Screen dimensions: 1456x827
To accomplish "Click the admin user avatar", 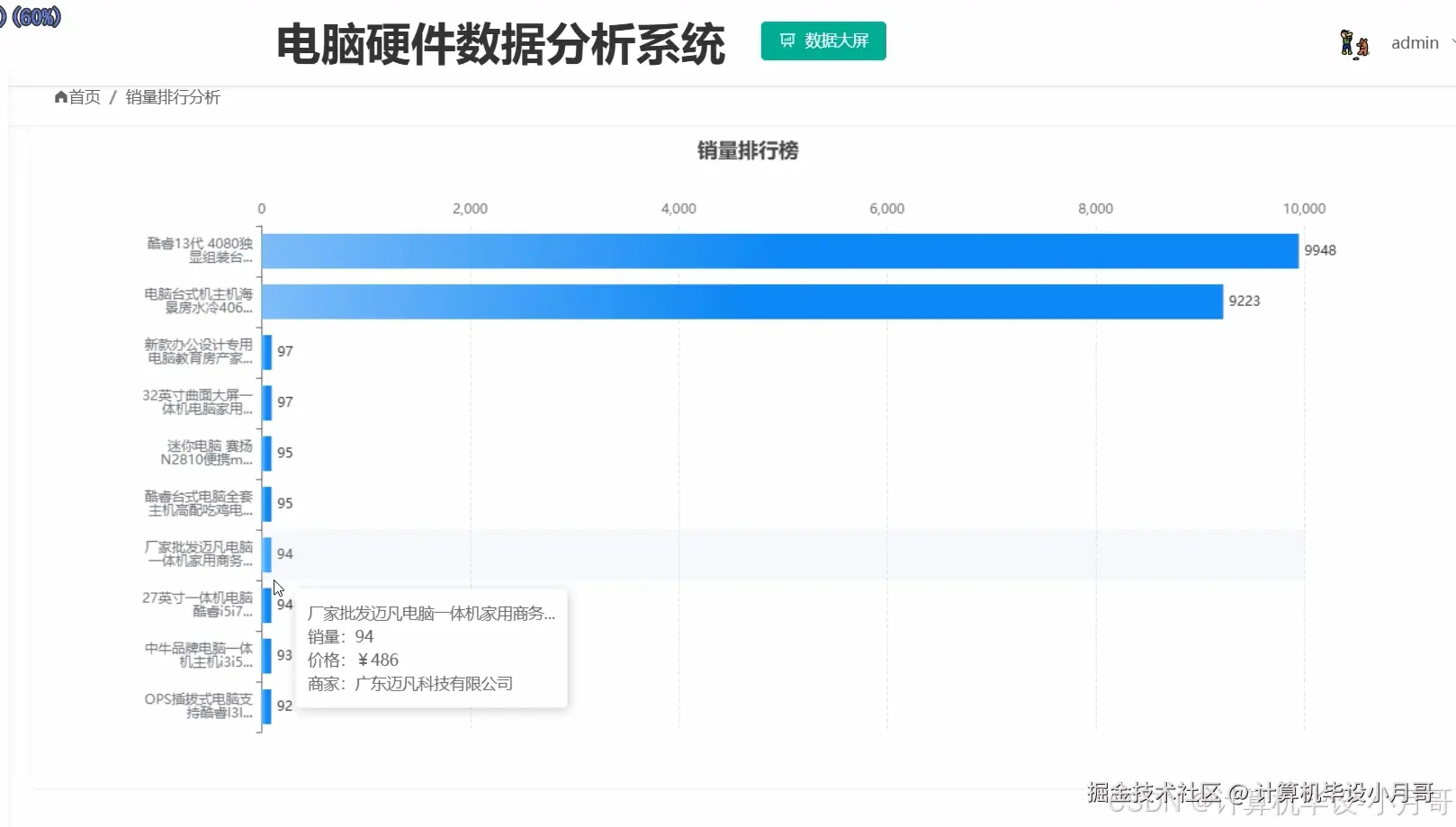I will tap(1354, 43).
